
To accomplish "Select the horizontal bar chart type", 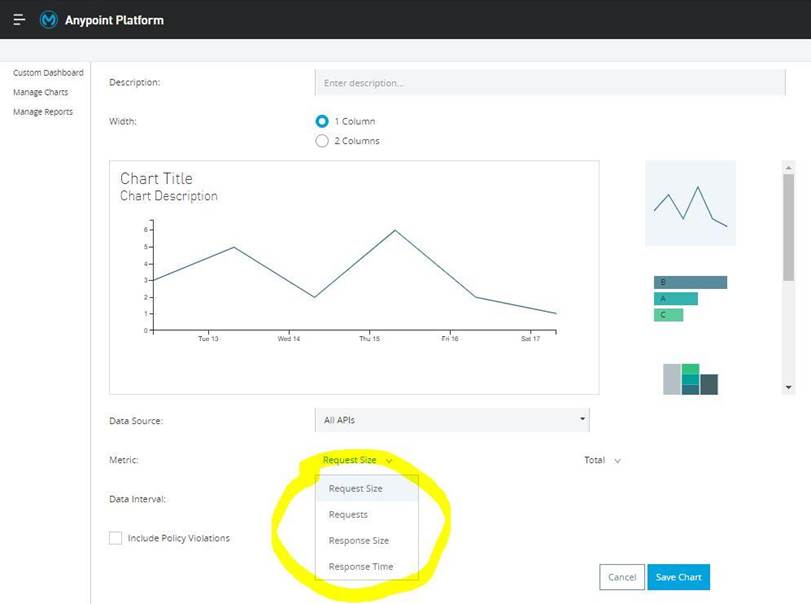I will (690, 298).
